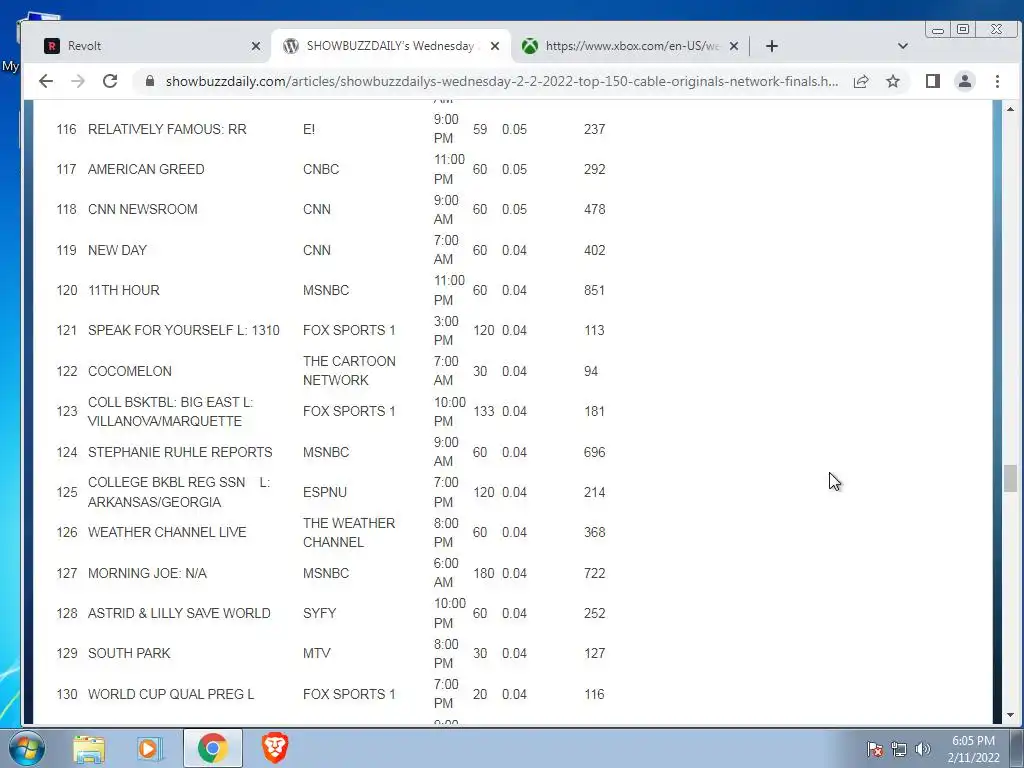Click the network cell THE WEATHER CHANNEL

coord(349,532)
